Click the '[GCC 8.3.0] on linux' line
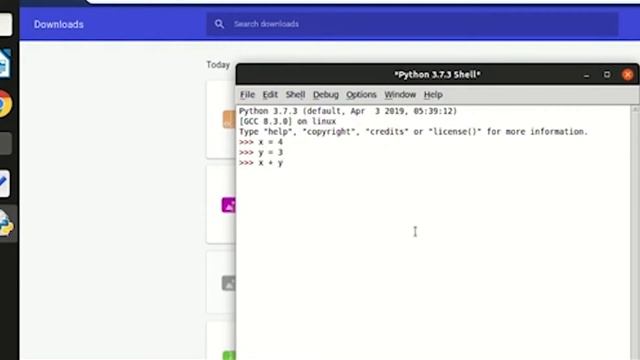The height and width of the screenshot is (360, 640). coord(288,121)
